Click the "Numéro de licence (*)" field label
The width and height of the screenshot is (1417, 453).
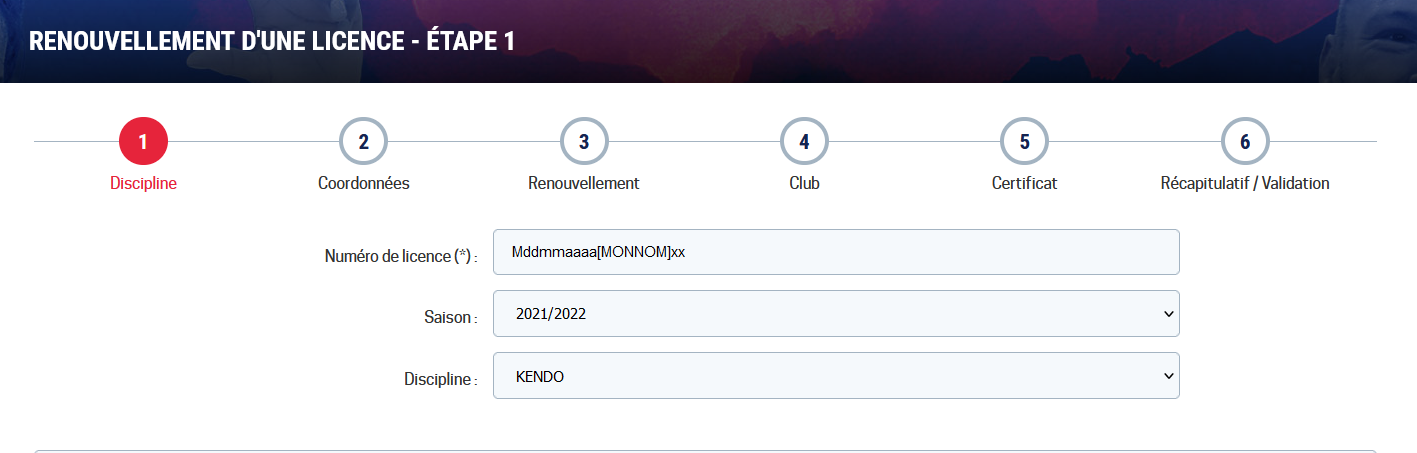[401, 257]
